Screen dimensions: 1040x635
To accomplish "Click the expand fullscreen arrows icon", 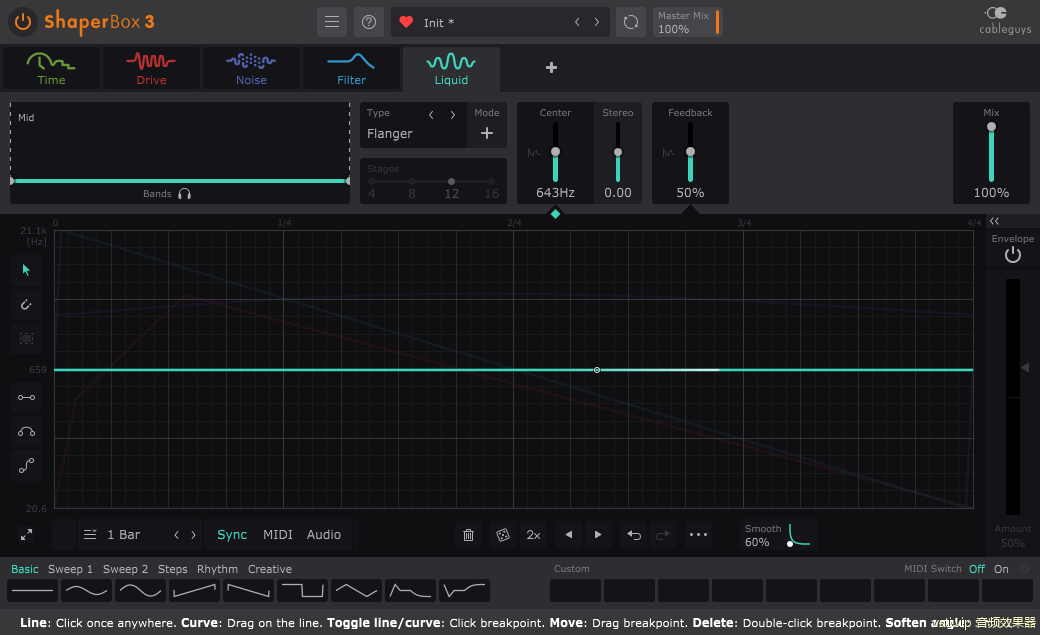I will click(27, 534).
